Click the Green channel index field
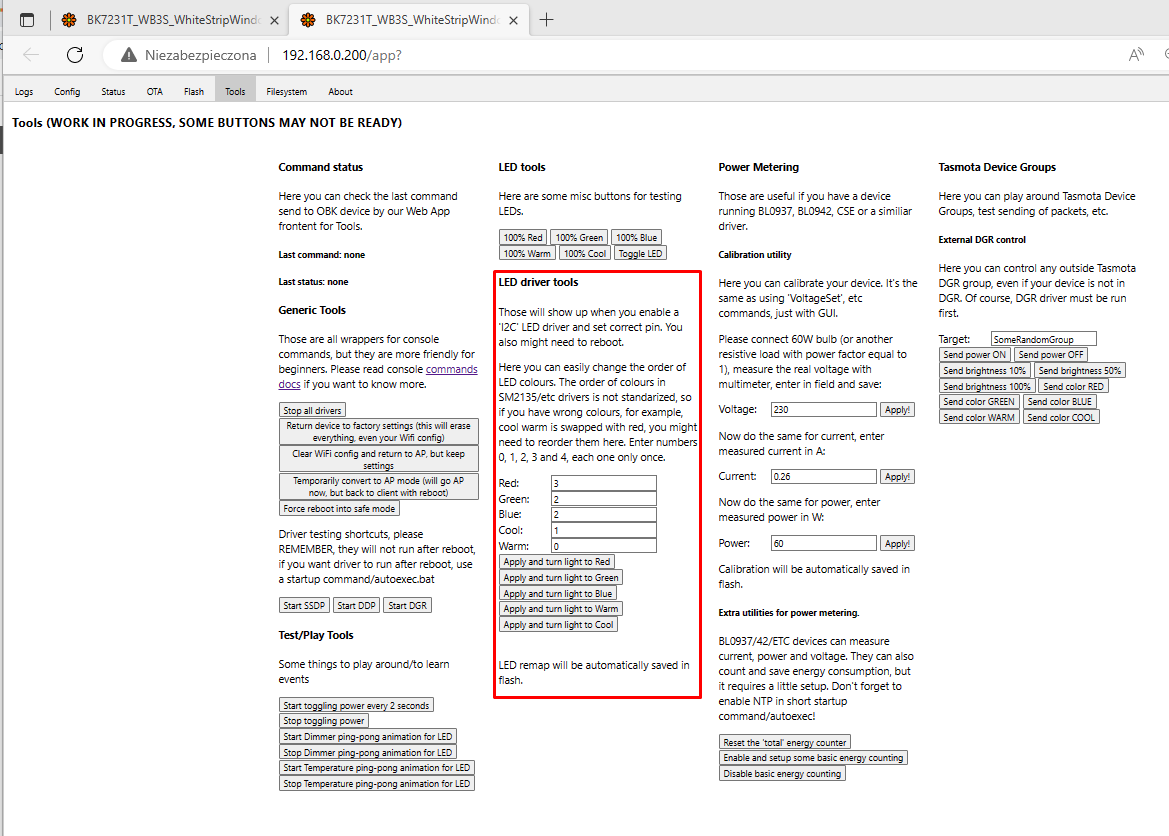Screen dimensions: 1169x836 (604, 499)
